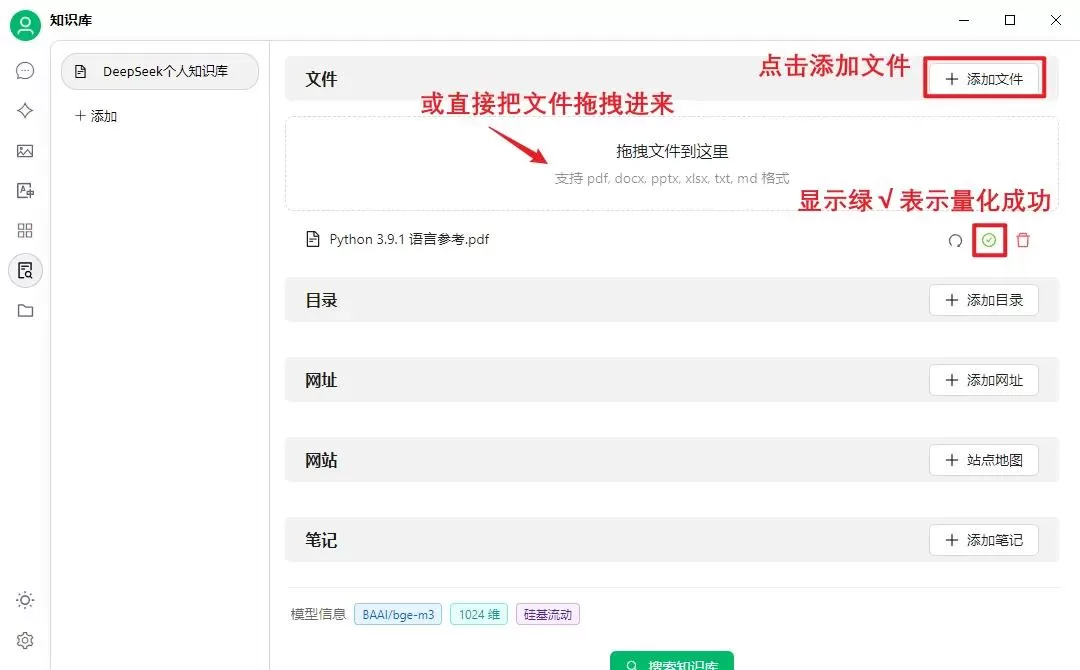Click the file drop zone area
This screenshot has width=1080, height=670.
pyautogui.click(x=672, y=163)
